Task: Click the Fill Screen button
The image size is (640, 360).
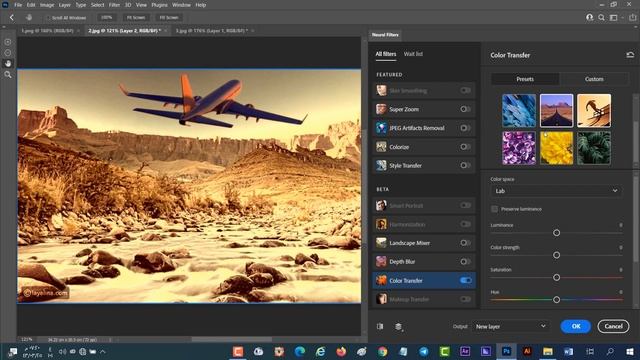Action: click(x=169, y=18)
